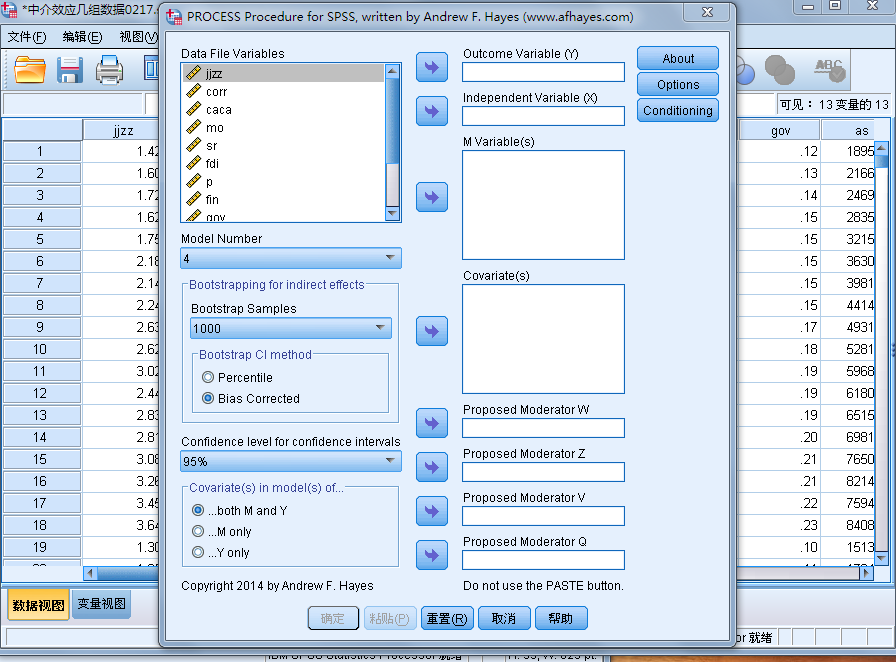Click Proposed Moderator Q field

click(543, 560)
